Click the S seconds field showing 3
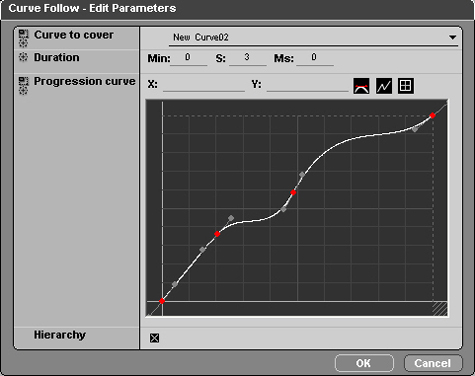 tap(247, 58)
